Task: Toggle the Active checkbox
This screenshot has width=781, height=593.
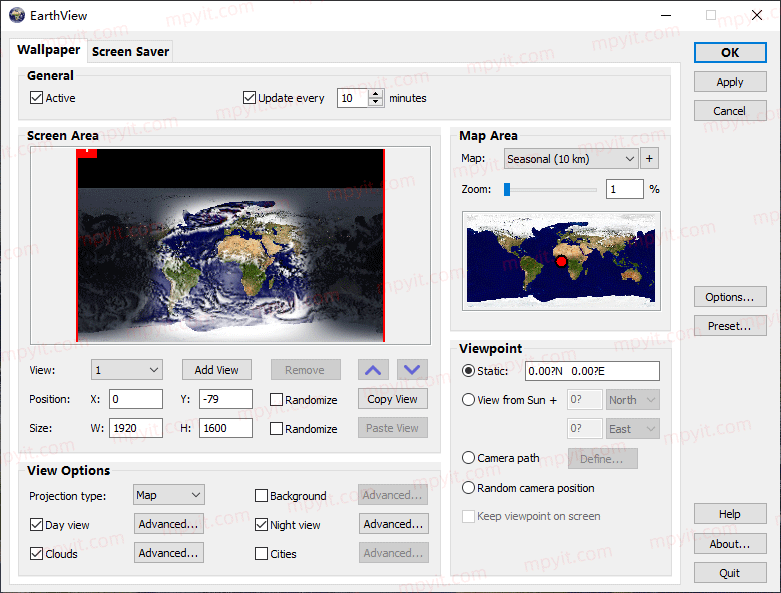Action: pyautogui.click(x=36, y=98)
